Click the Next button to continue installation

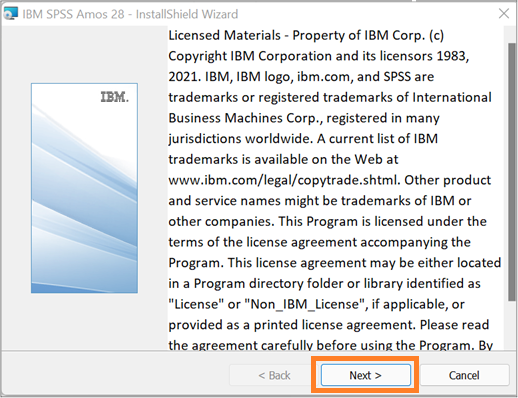[366, 375]
